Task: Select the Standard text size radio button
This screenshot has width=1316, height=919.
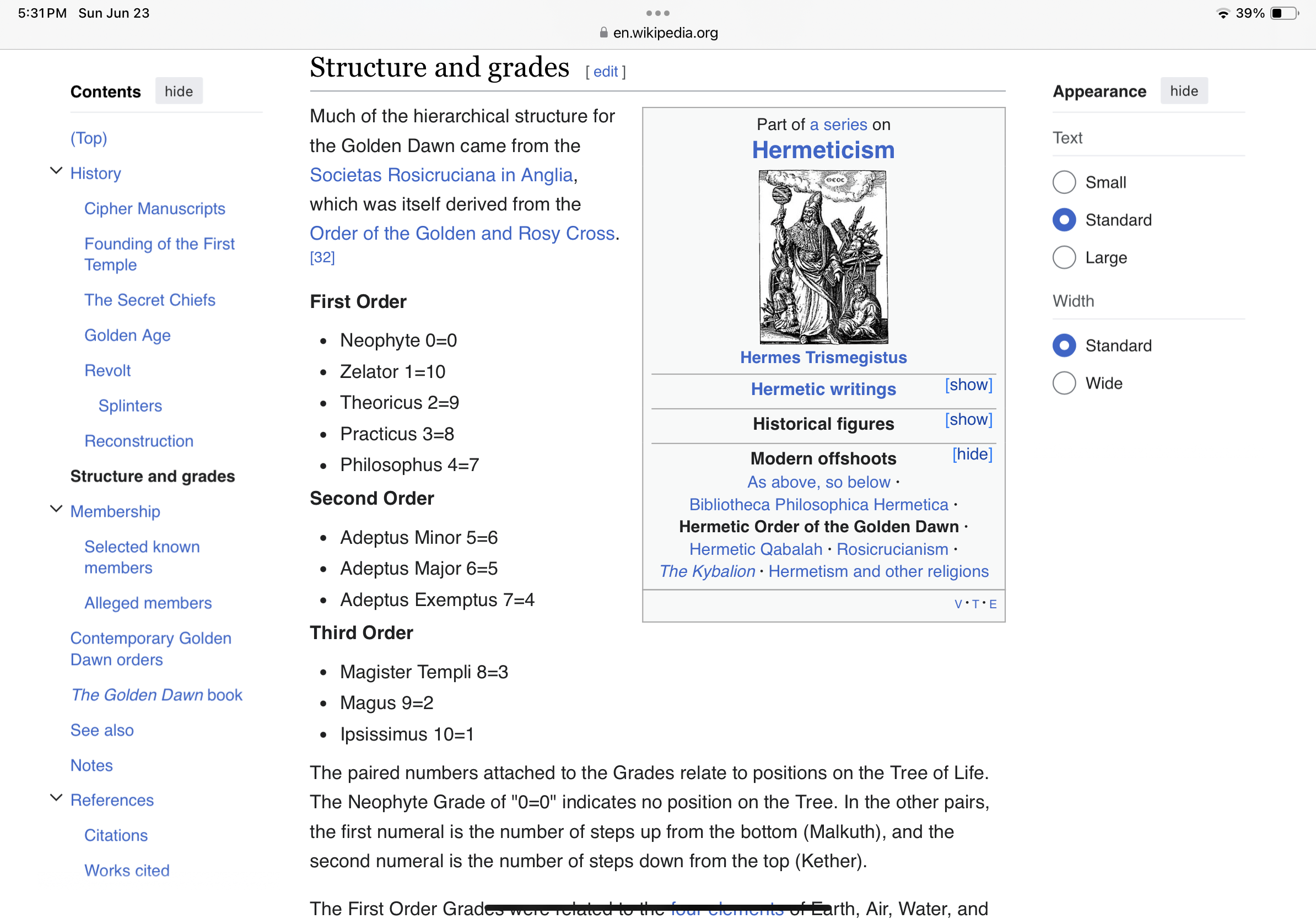Action: [x=1064, y=220]
